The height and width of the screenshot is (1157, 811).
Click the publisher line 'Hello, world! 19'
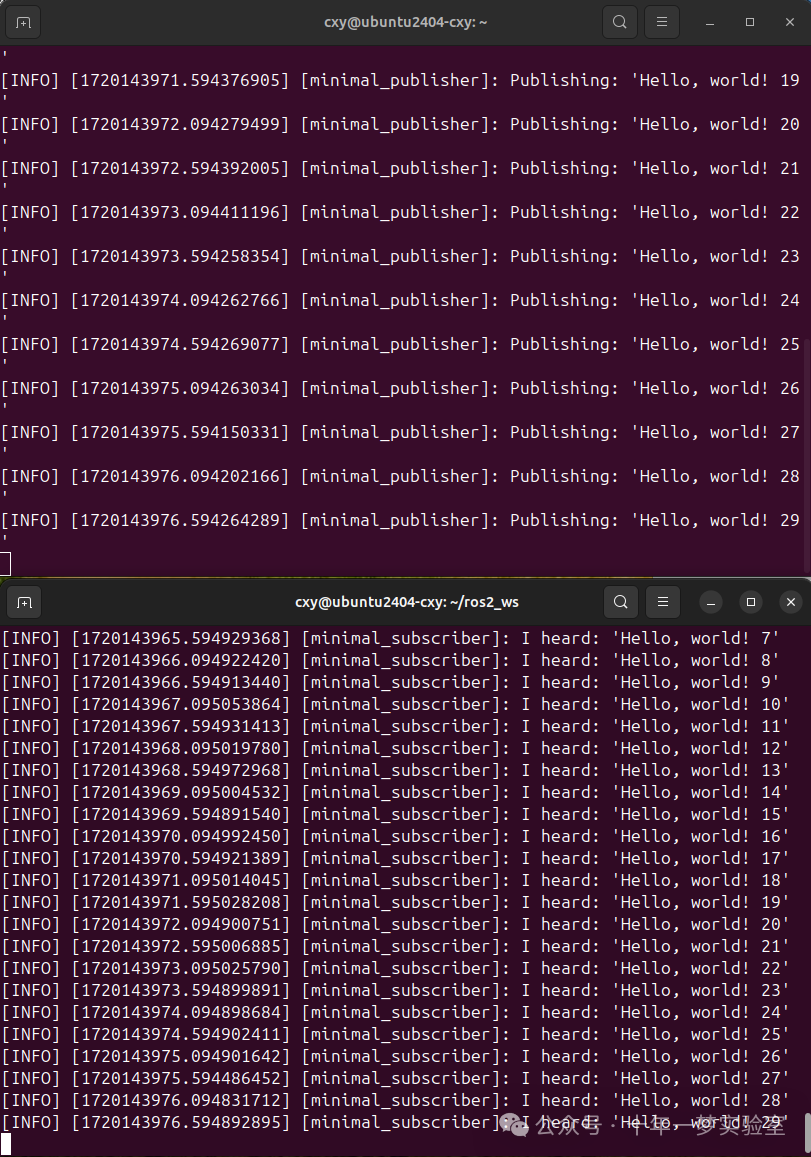coord(400,80)
